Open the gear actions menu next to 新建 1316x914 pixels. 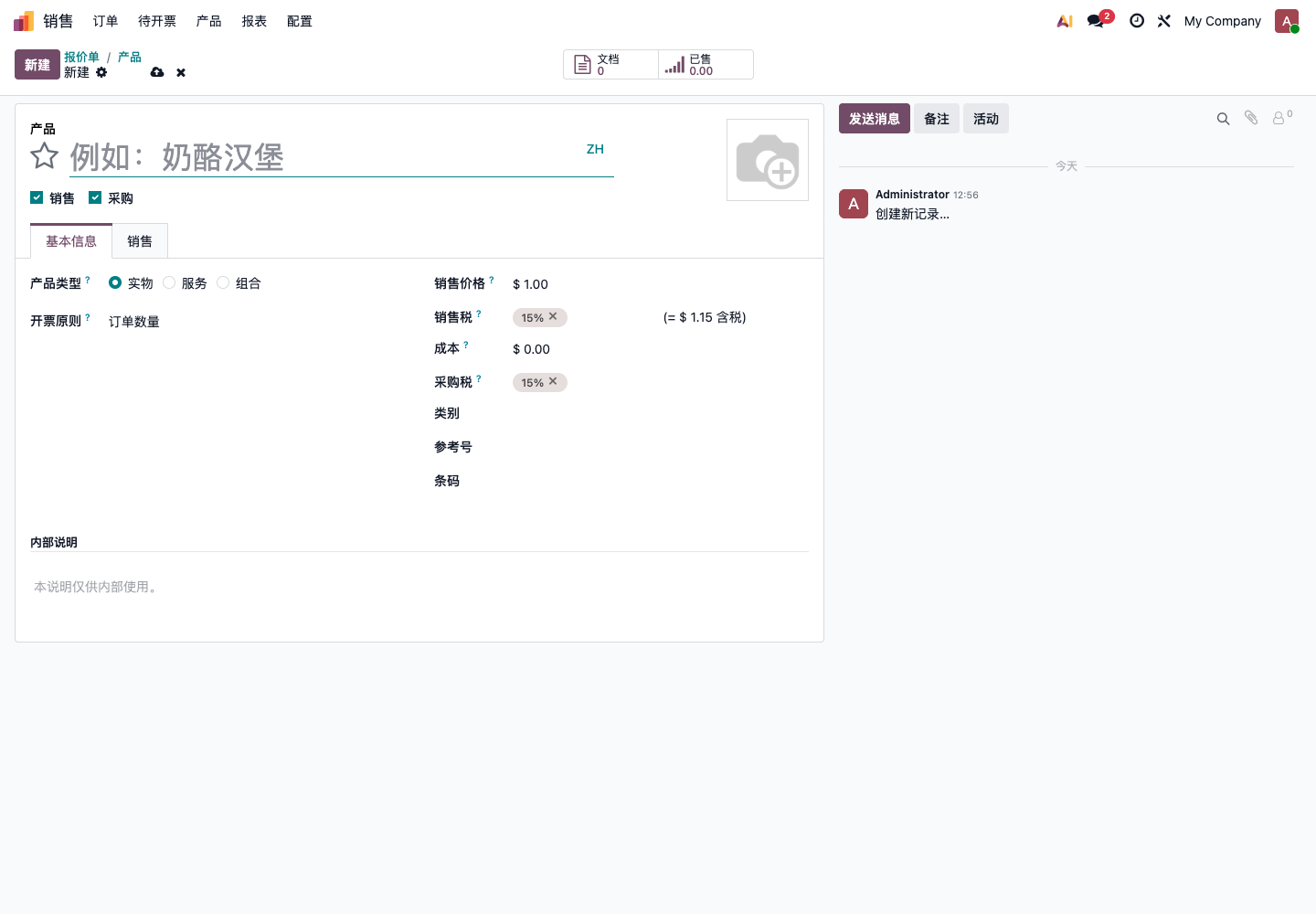[101, 72]
